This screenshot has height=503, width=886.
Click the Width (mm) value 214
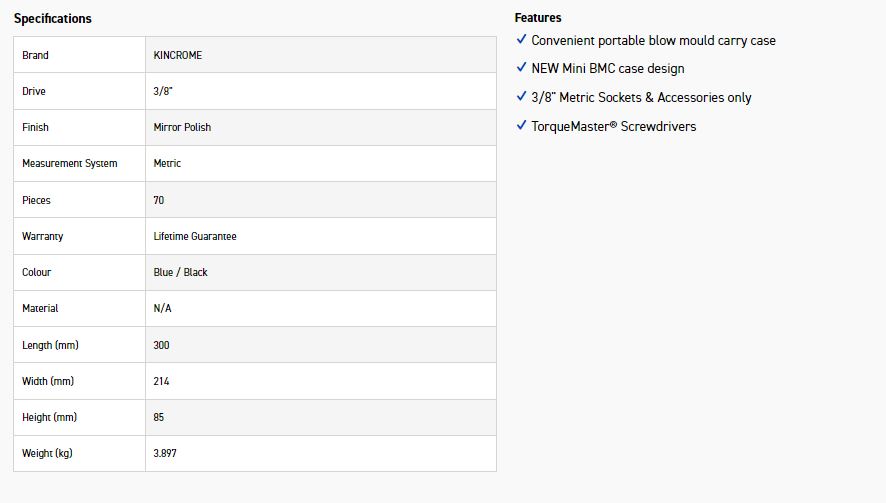coord(161,381)
